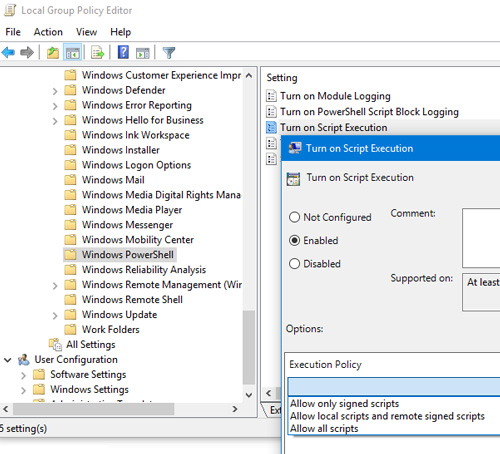The width and height of the screenshot is (500, 454).
Task: Expand the Windows Defender tree node
Action: [x=55, y=91]
